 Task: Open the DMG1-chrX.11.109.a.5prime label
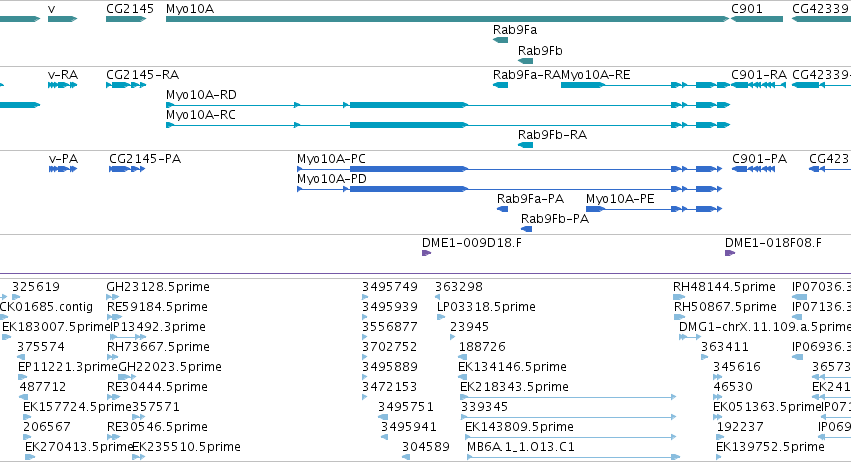pyautogui.click(x=765, y=327)
